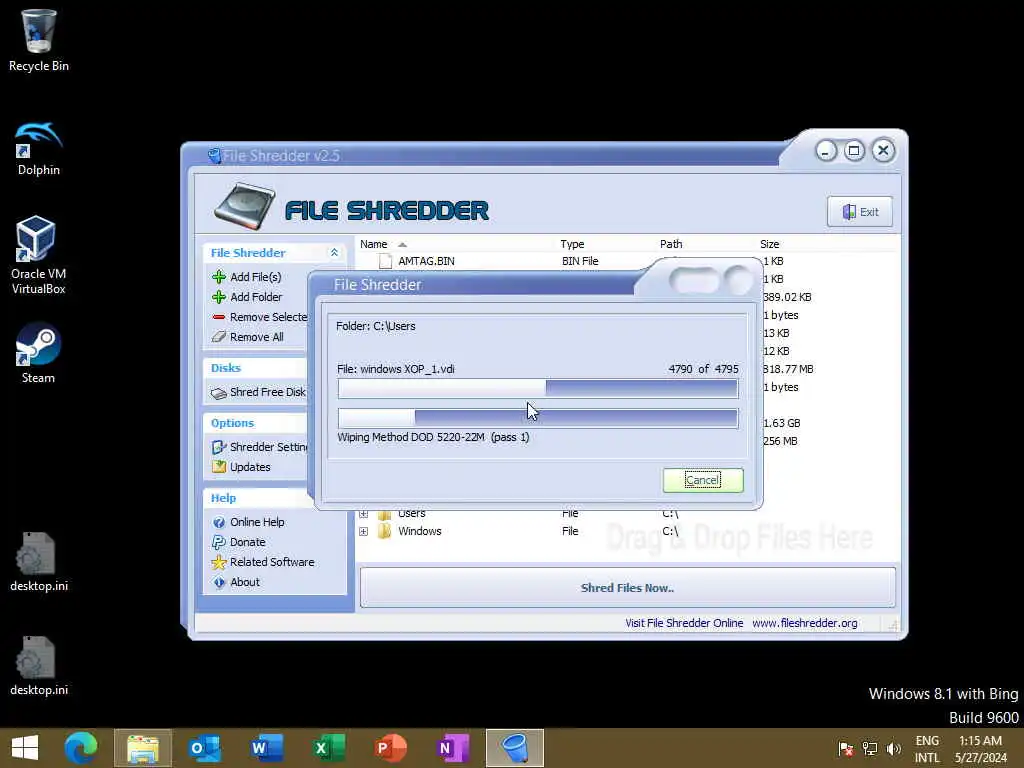Viewport: 1024px width, 768px height.
Task: Sort the list by Path column
Action: [671, 244]
